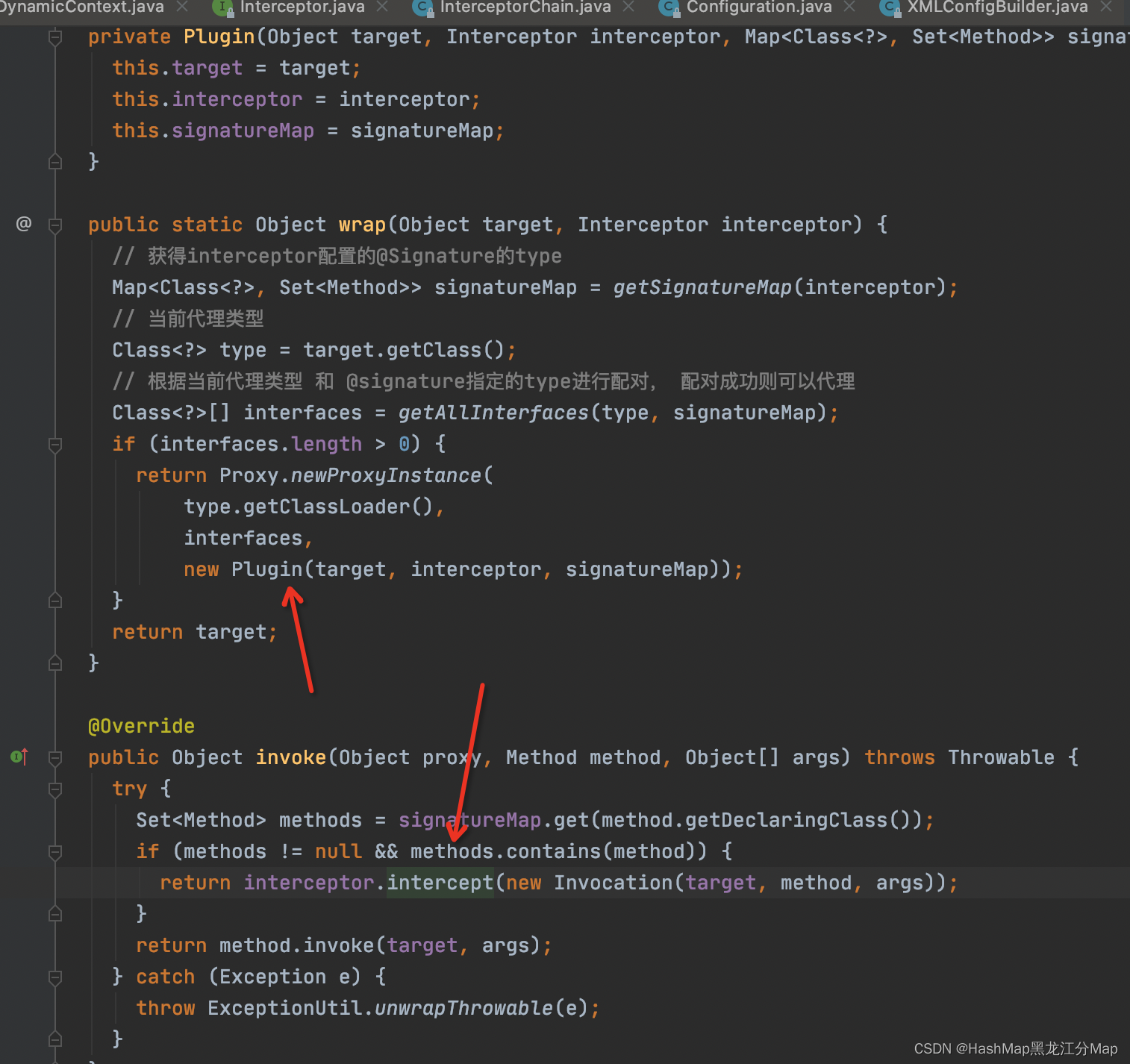Switch to the InterceptorChain.java tab

point(525,7)
